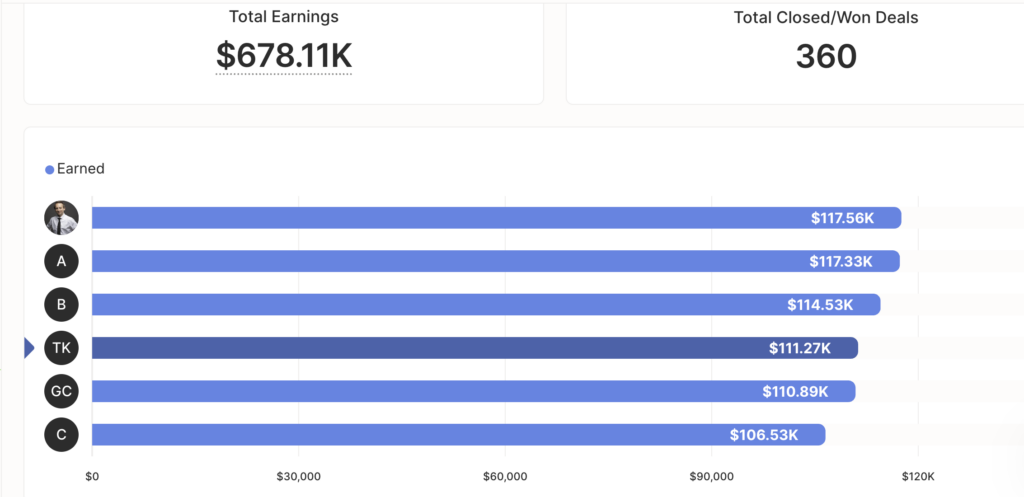This screenshot has width=1024, height=497.
Task: Select the highlighted $111.27K bar for TK
Action: pyautogui.click(x=475, y=348)
